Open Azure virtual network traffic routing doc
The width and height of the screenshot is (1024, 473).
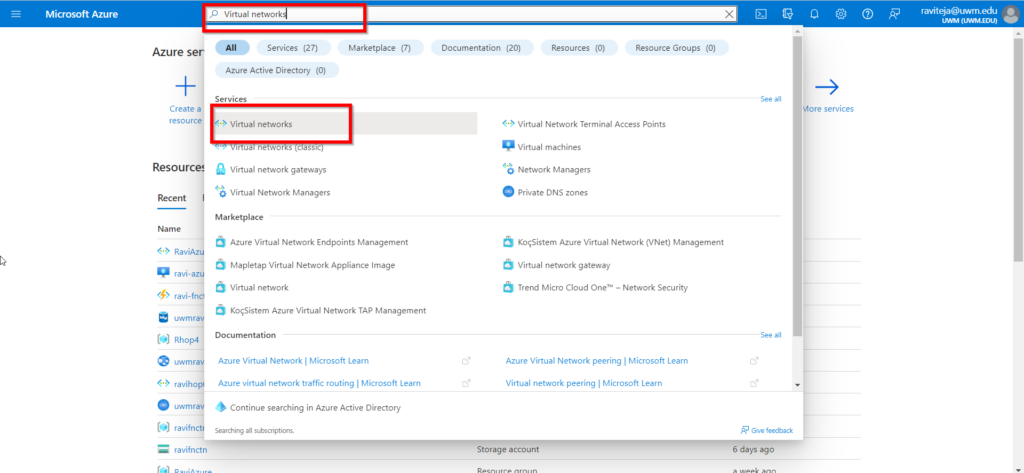coord(319,383)
